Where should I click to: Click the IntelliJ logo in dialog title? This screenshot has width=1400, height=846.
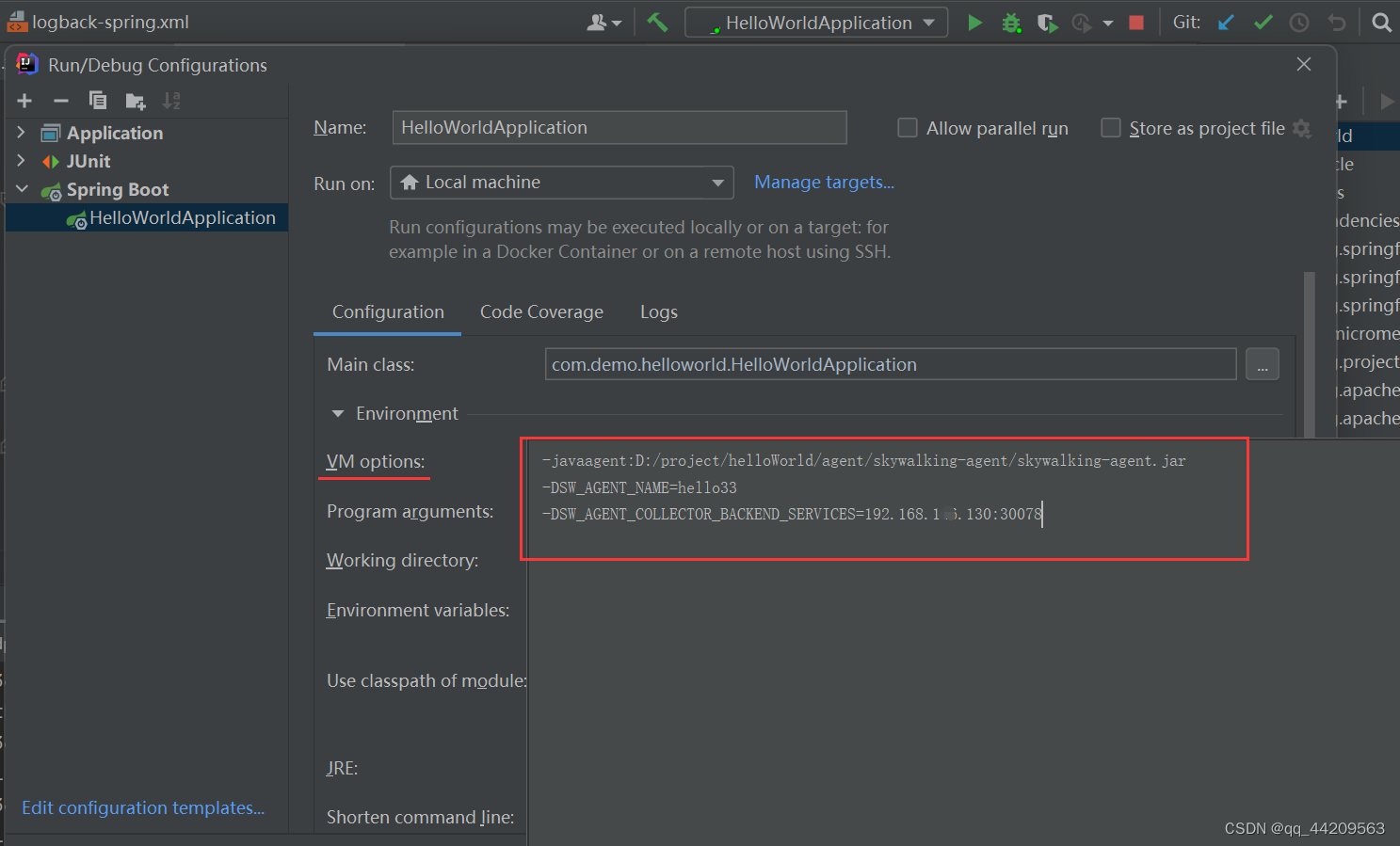point(26,64)
